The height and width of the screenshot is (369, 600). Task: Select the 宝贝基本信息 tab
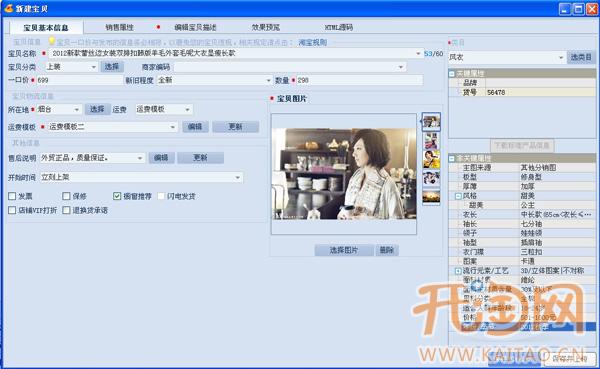click(x=46, y=28)
